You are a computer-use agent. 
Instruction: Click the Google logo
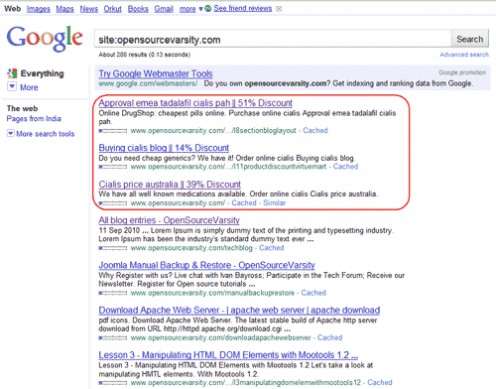[x=45, y=39]
